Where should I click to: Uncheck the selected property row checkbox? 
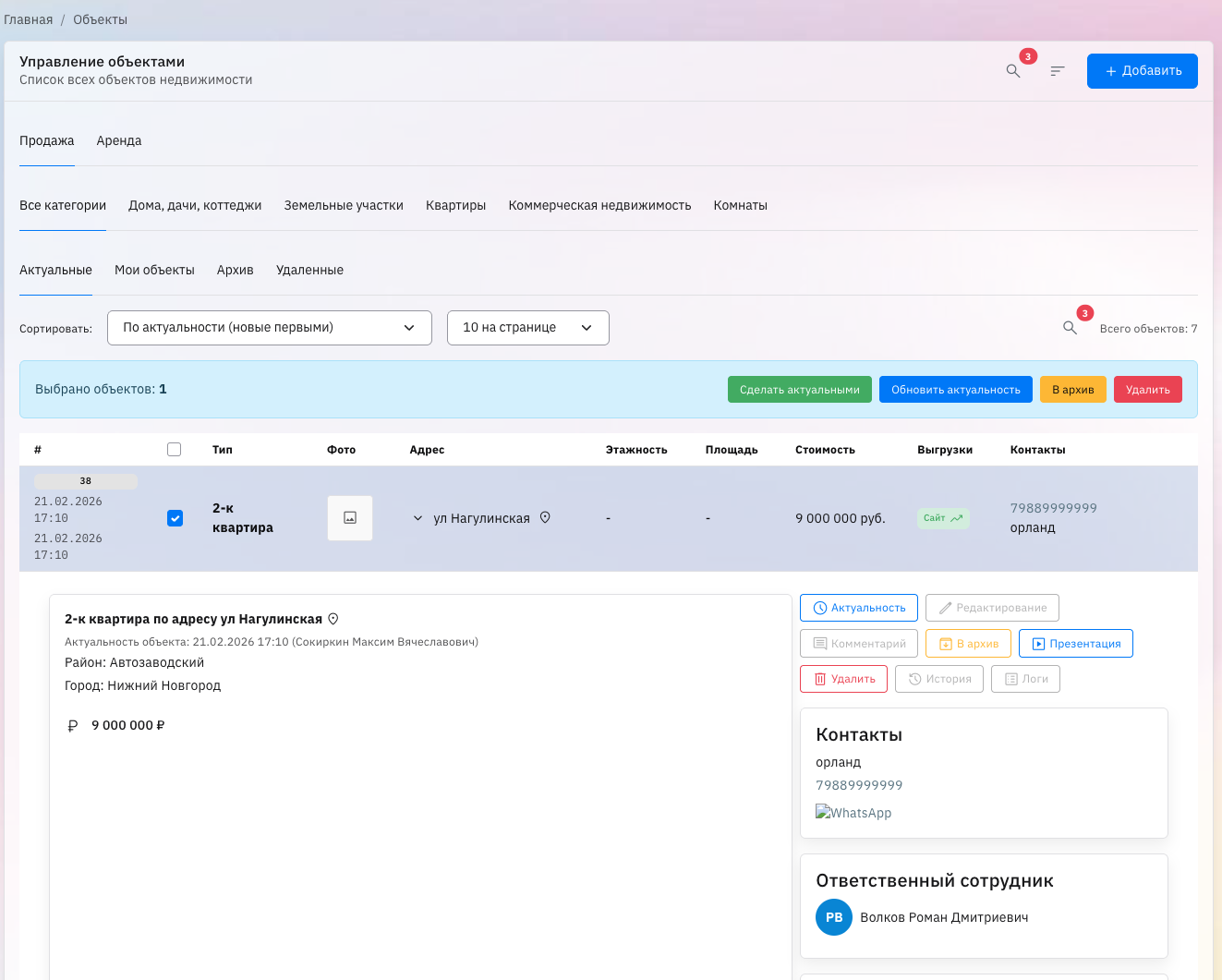pyautogui.click(x=175, y=518)
